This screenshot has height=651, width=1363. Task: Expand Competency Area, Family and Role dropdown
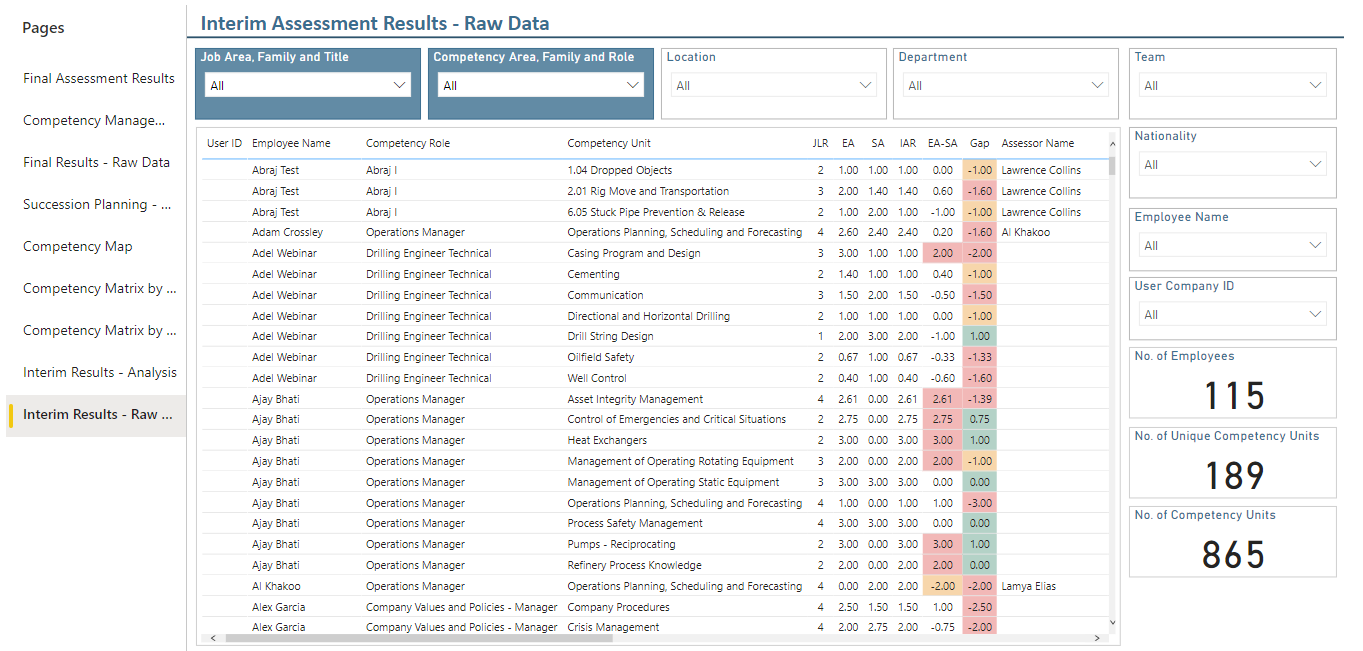pos(540,85)
